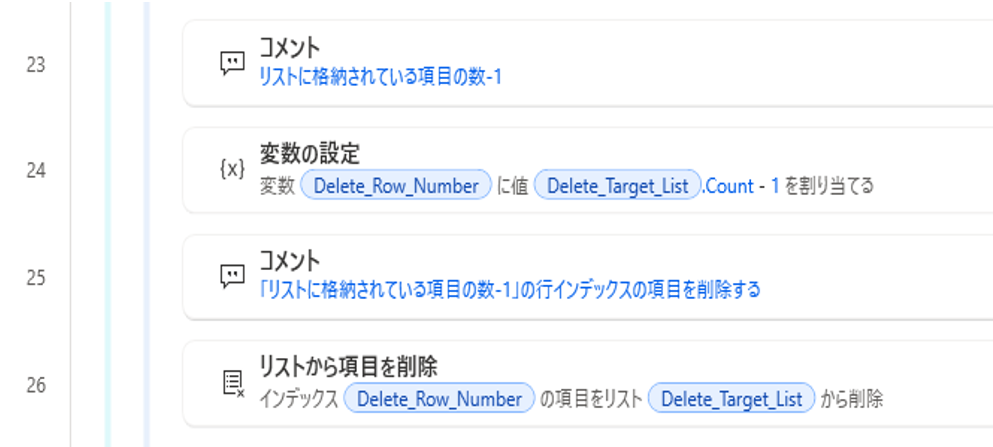Select the リストから項目を削除 action title

point(348,366)
